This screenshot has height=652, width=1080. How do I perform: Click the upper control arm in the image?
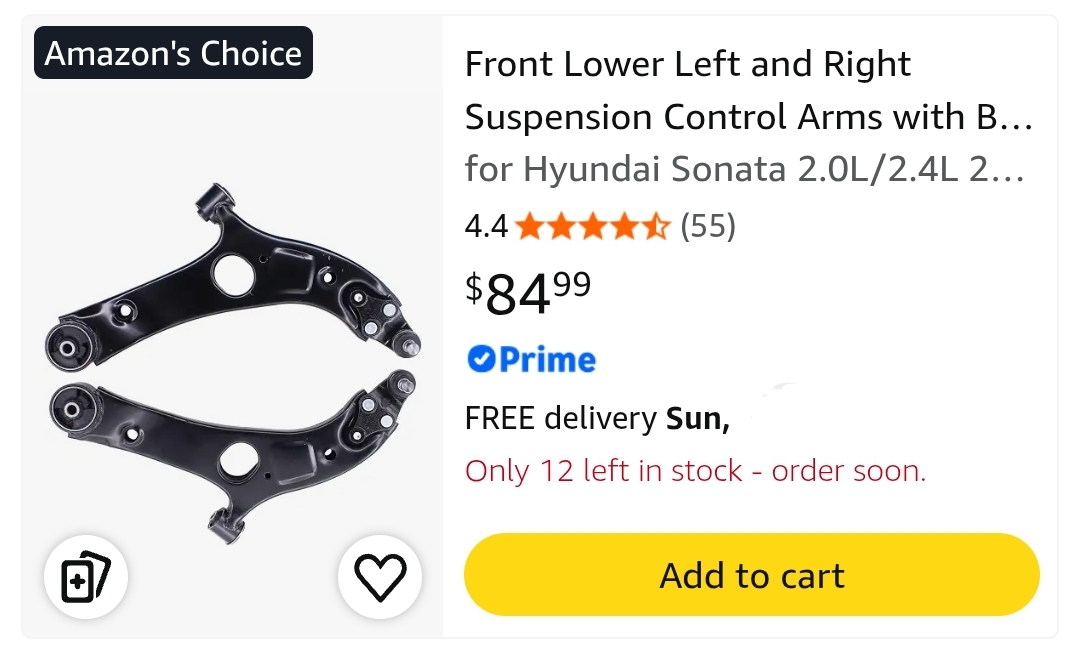point(233,273)
